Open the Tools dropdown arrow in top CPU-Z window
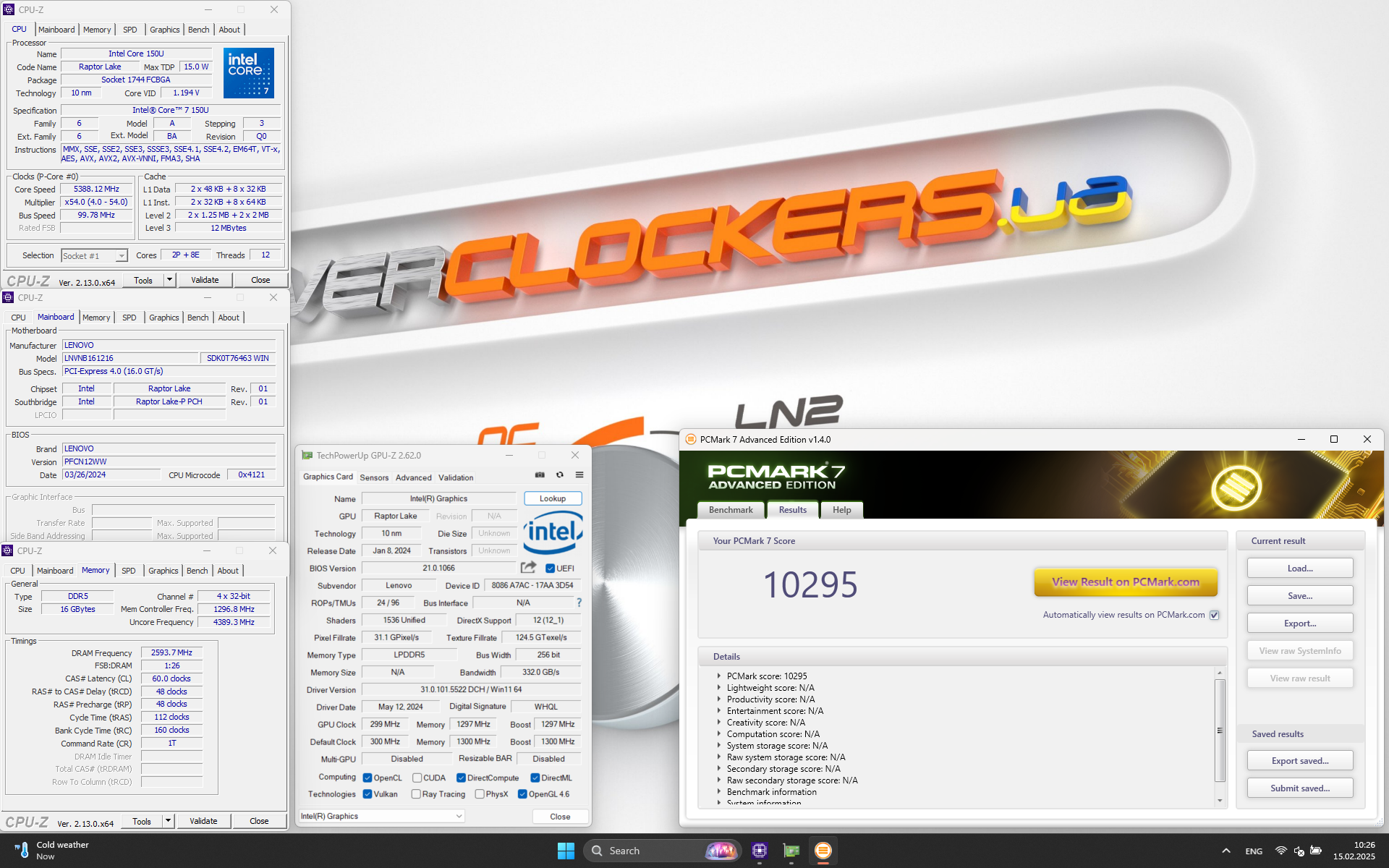The width and height of the screenshot is (1389, 868). pos(169,280)
